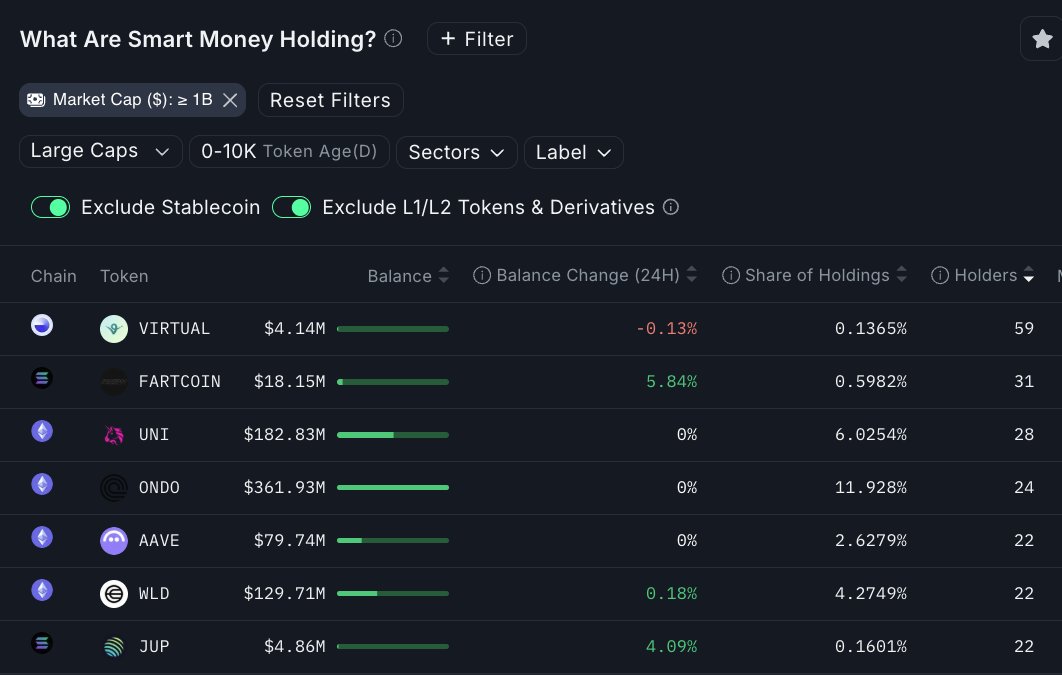Click the star favorite icon

[x=1042, y=39]
